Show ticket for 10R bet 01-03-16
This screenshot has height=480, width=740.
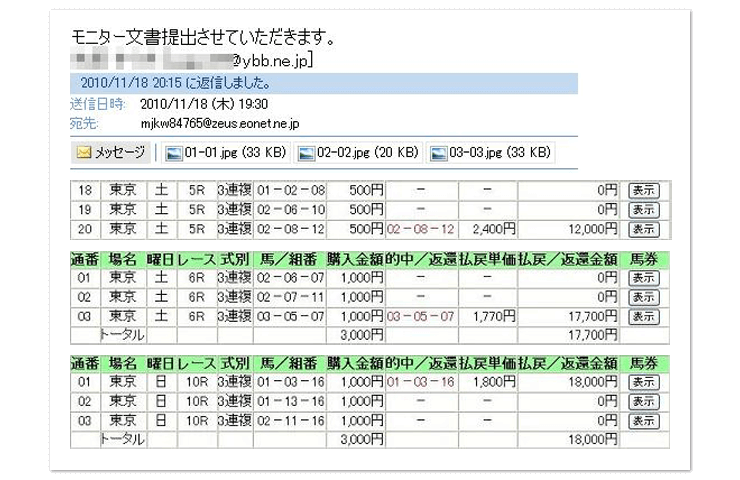(x=643, y=382)
